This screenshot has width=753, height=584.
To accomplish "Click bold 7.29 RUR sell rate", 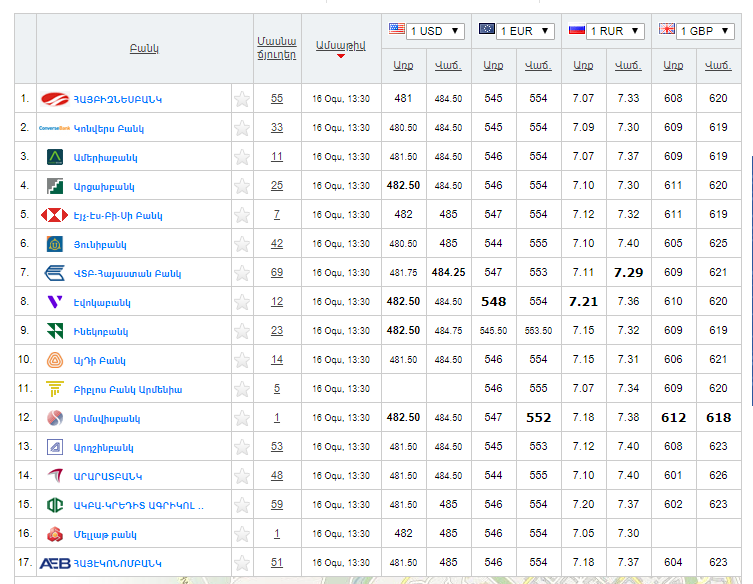I will coord(628,273).
